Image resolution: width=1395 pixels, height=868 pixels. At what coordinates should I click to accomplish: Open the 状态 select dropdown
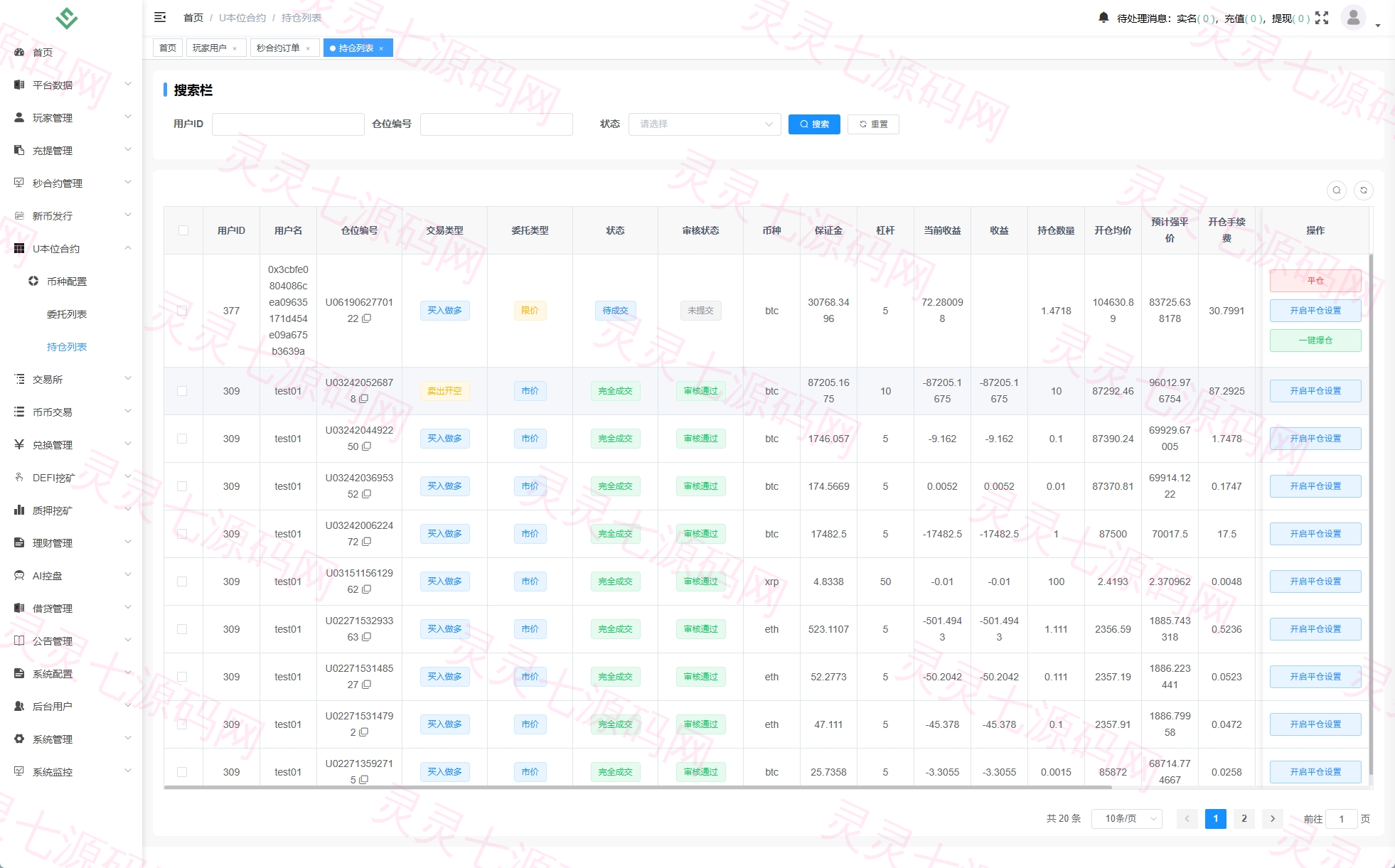click(x=705, y=124)
